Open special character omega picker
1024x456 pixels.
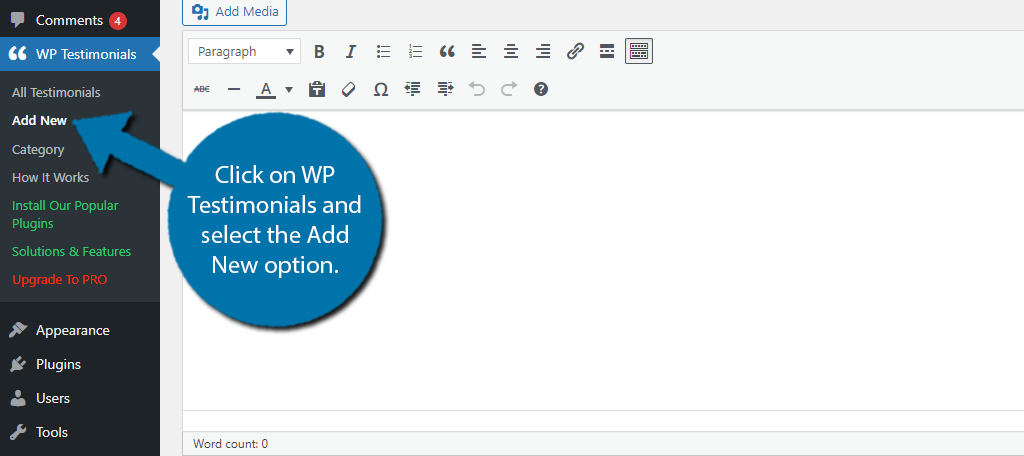381,90
